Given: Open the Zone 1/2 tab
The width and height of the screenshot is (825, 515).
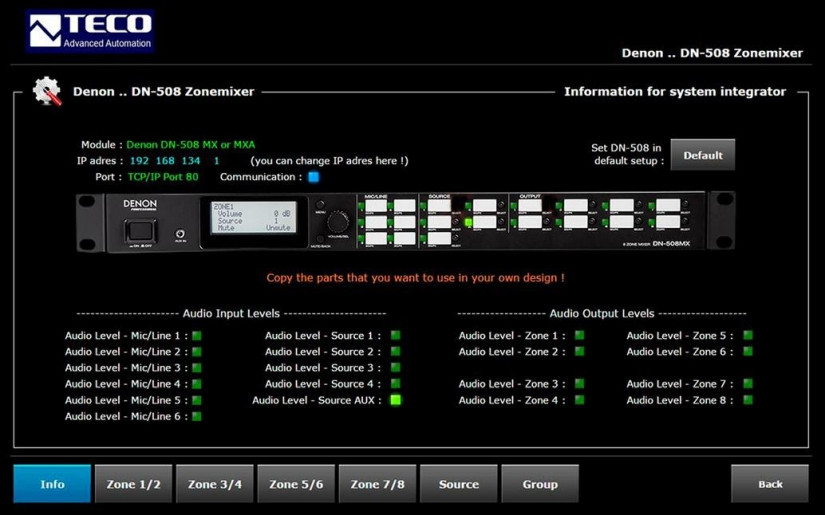Looking at the screenshot, I should point(133,484).
